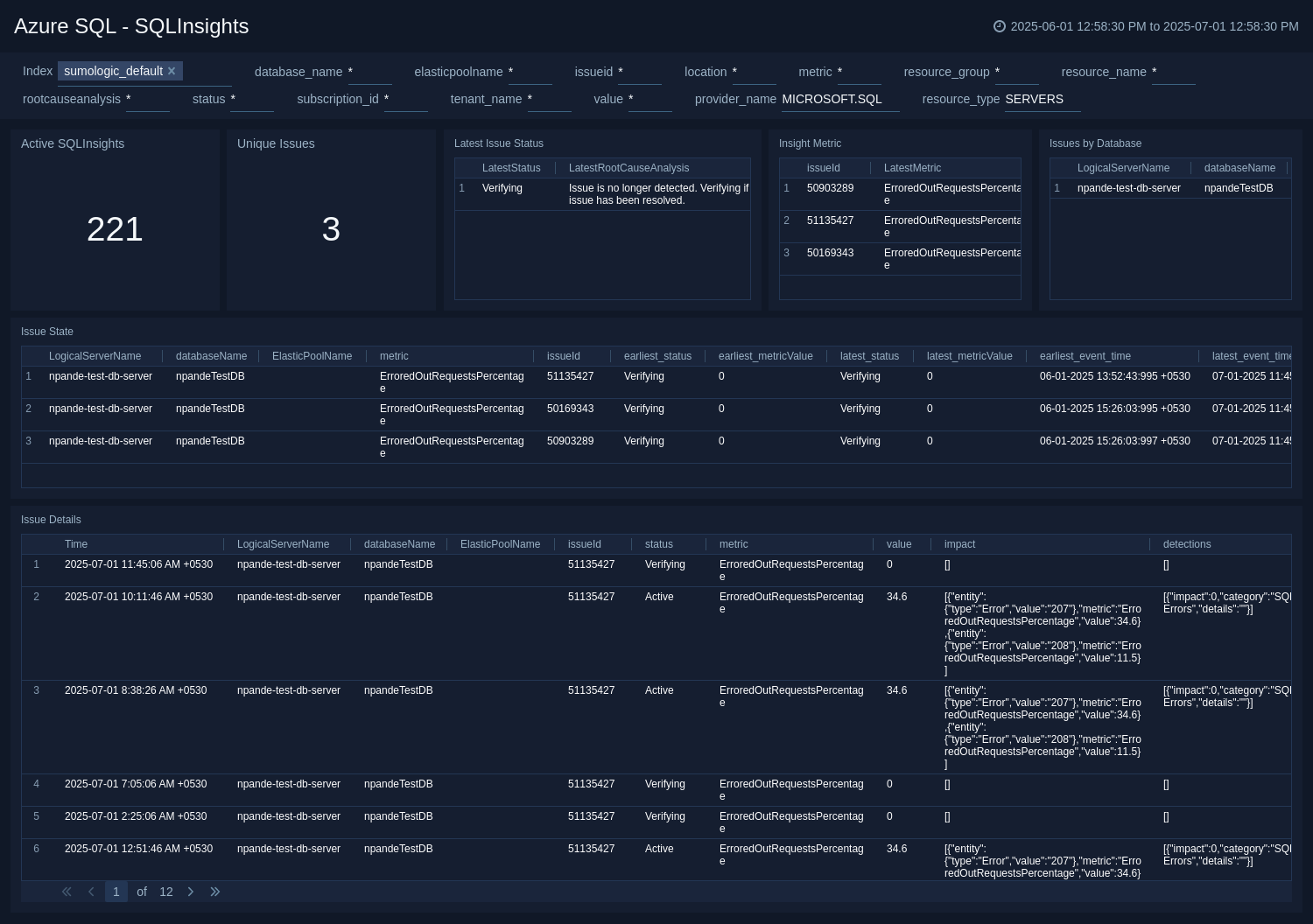
Task: Remove the sumologic_default index chip
Action: pyautogui.click(x=172, y=71)
